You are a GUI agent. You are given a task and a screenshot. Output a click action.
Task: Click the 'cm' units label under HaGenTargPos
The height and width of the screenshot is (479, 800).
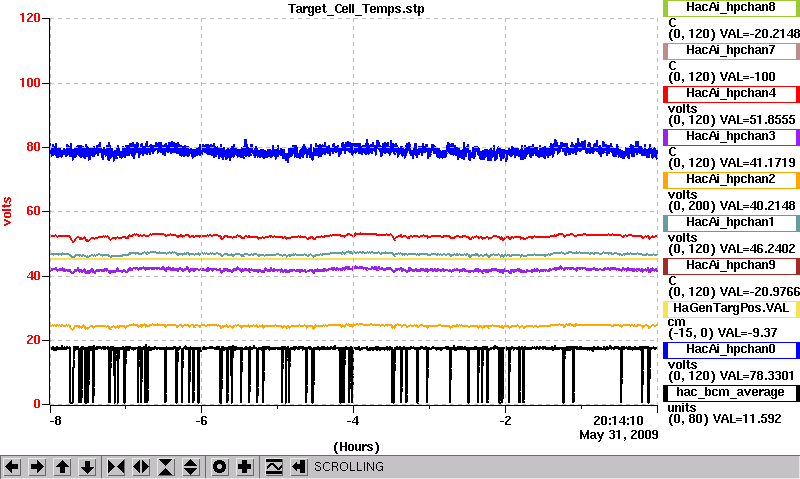coord(676,322)
